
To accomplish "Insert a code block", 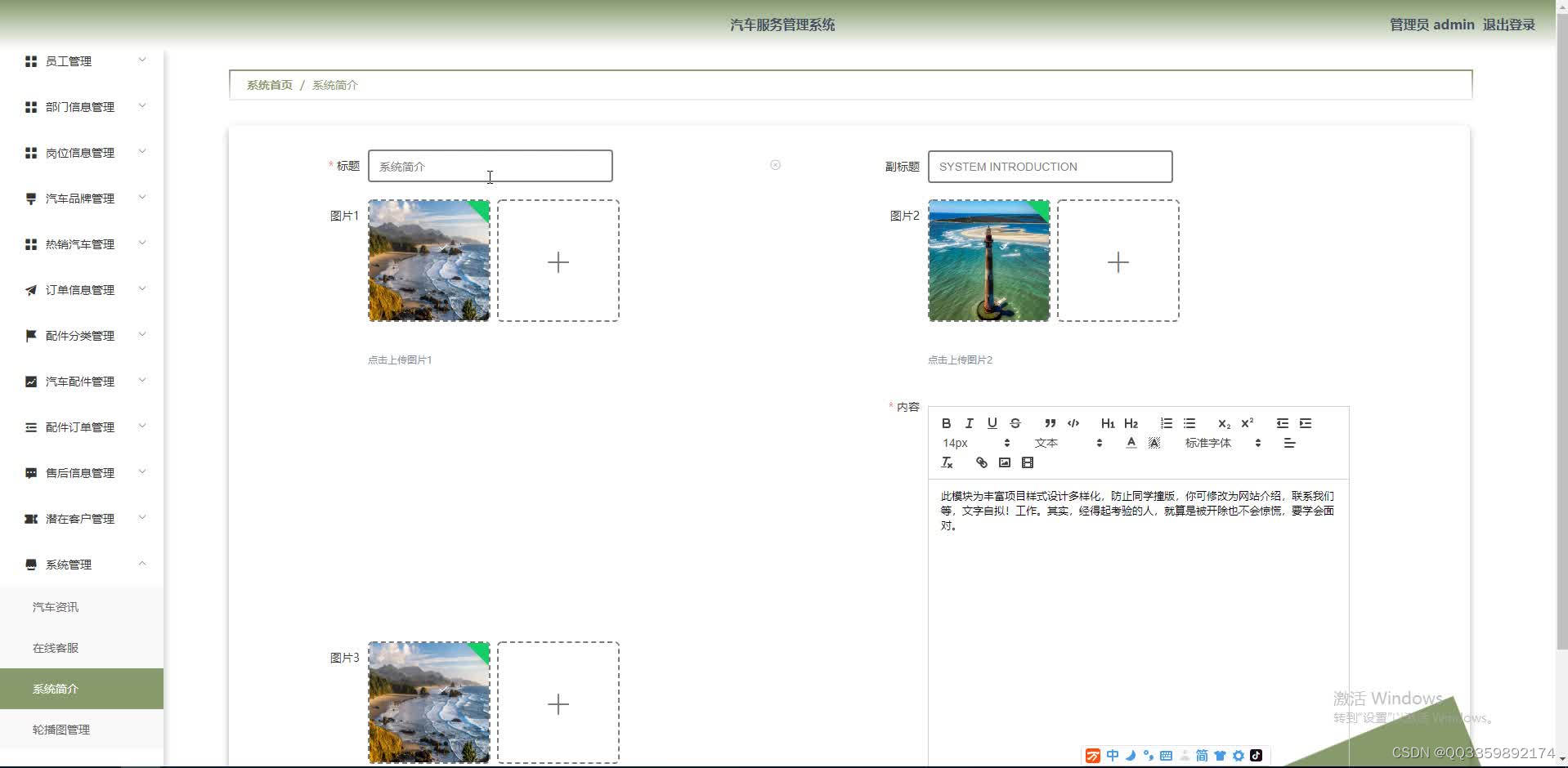I will [1073, 423].
